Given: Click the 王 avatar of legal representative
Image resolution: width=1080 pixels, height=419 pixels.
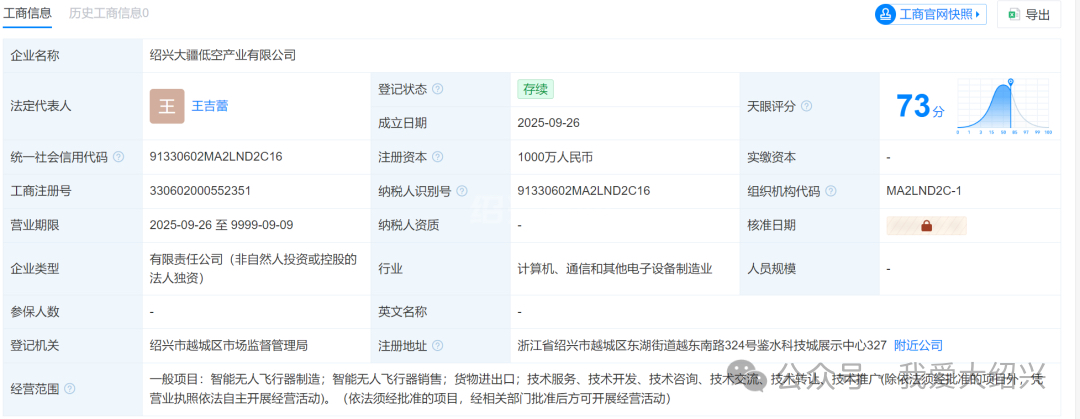Looking at the screenshot, I should pos(167,106).
